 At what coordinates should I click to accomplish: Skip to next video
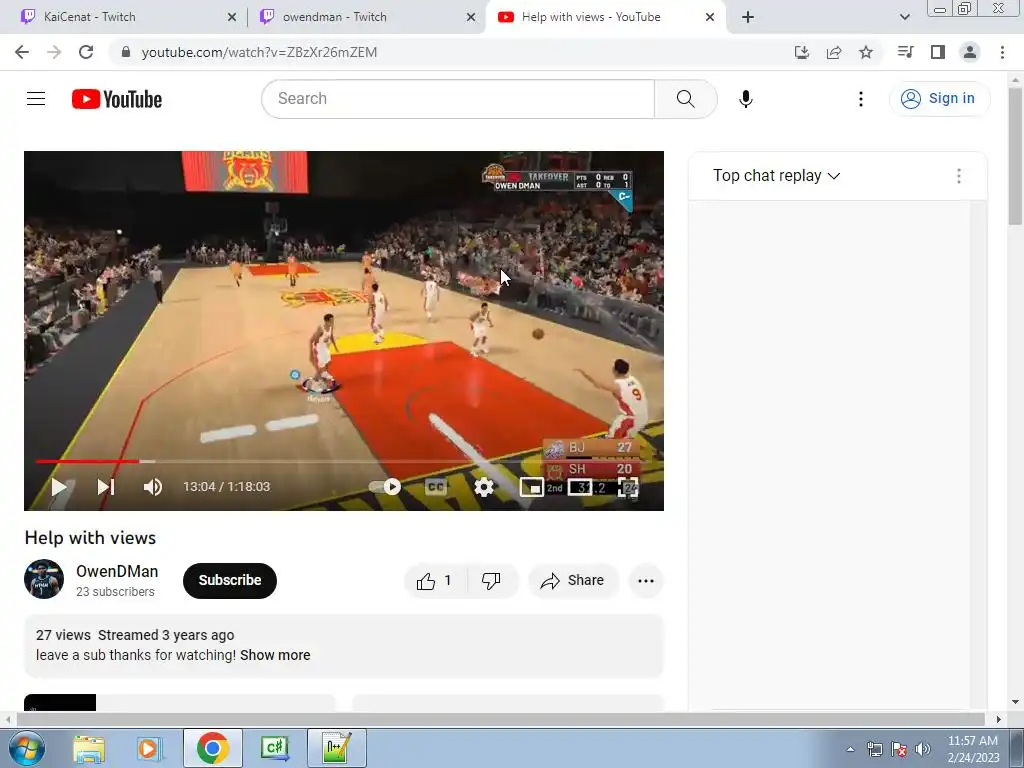tap(106, 487)
